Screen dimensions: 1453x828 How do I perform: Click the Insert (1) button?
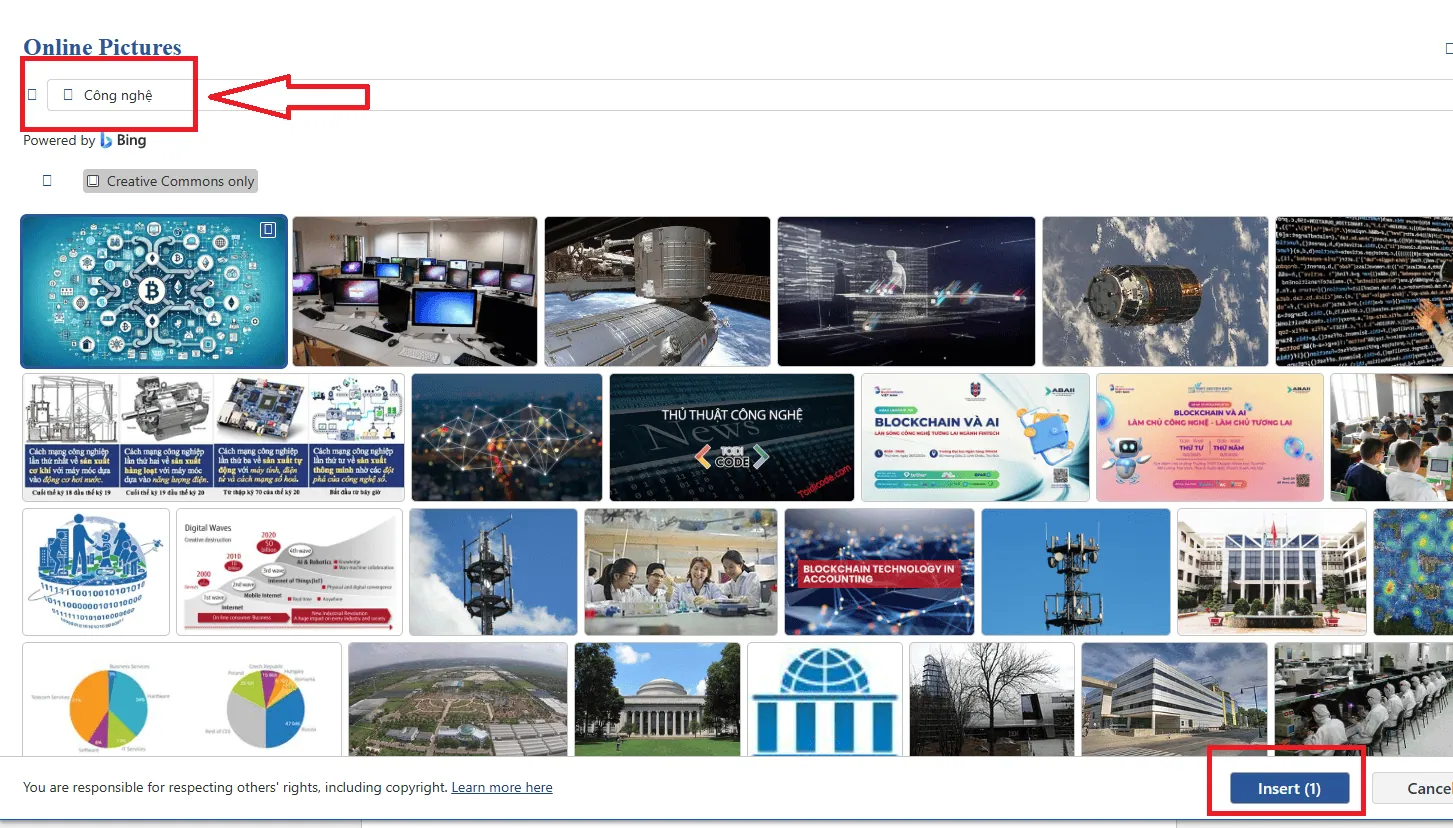tap(1289, 788)
